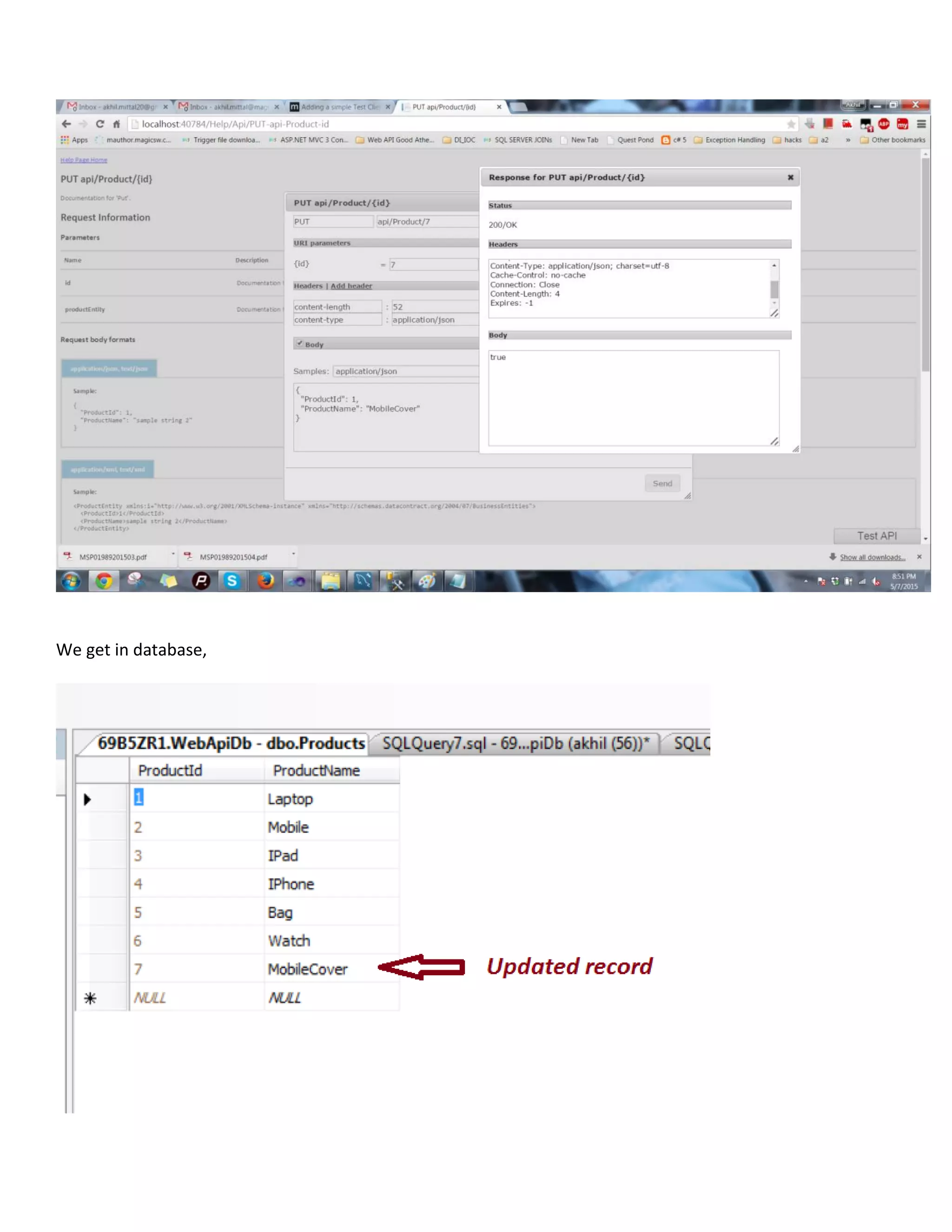Open MSP01989201503.pdf download item
Screen dimensions: 952x1232
click(113, 557)
